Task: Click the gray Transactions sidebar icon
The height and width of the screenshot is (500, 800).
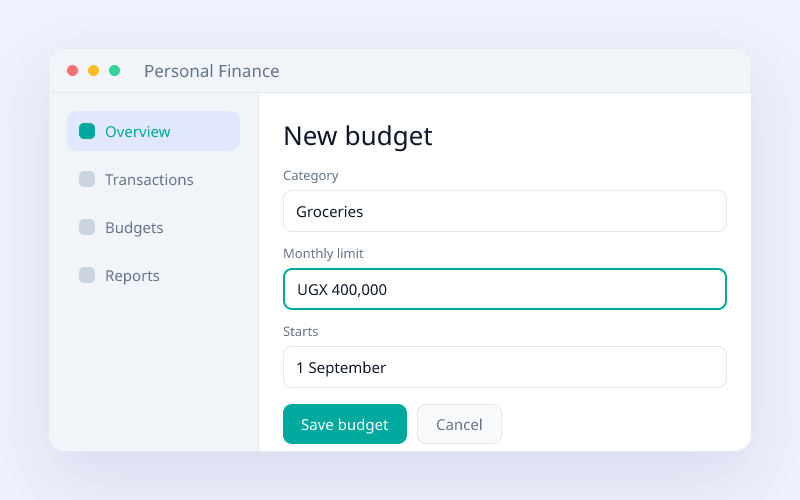Action: [x=87, y=179]
